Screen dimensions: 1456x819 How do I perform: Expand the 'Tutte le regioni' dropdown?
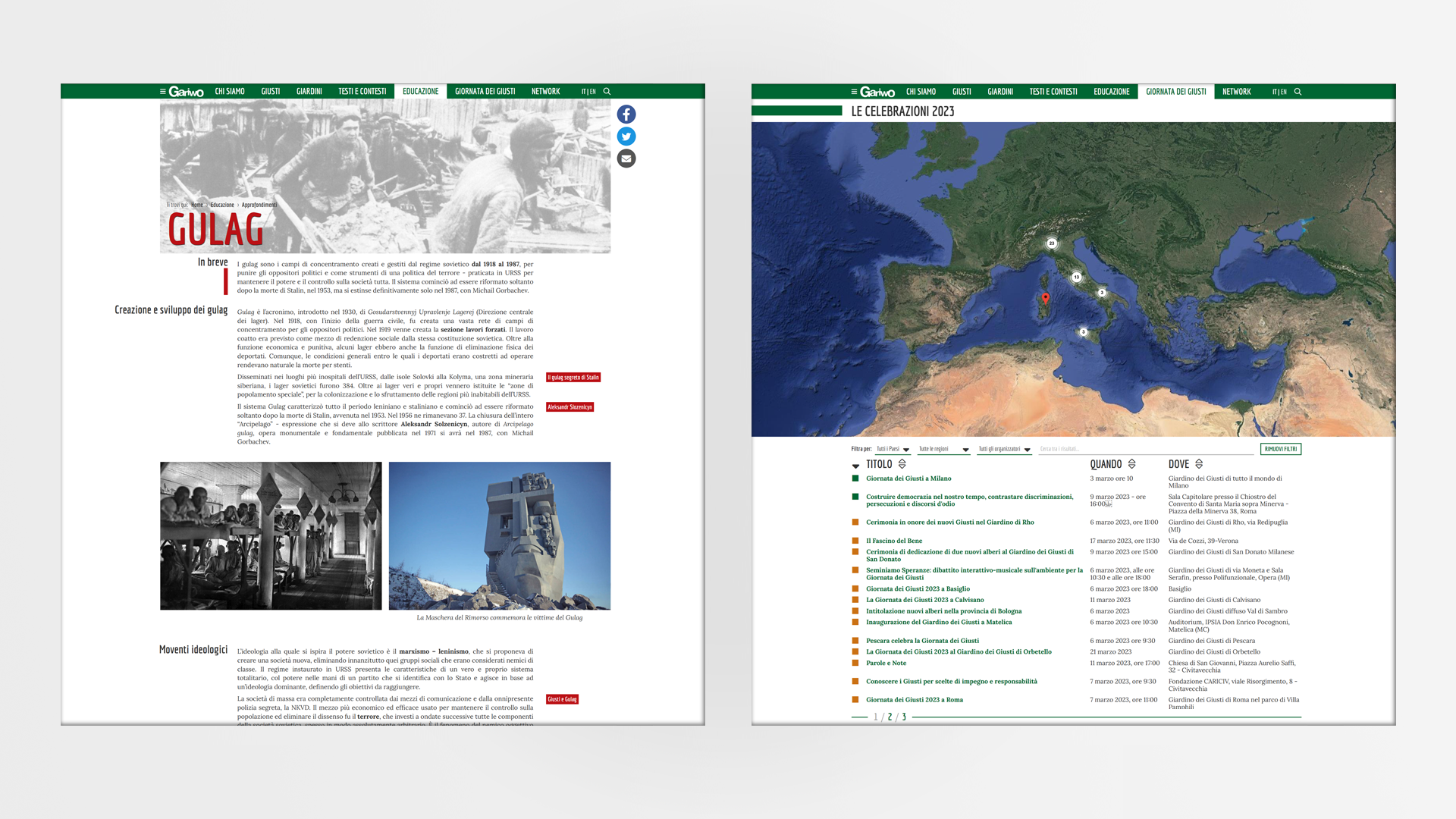click(x=944, y=450)
